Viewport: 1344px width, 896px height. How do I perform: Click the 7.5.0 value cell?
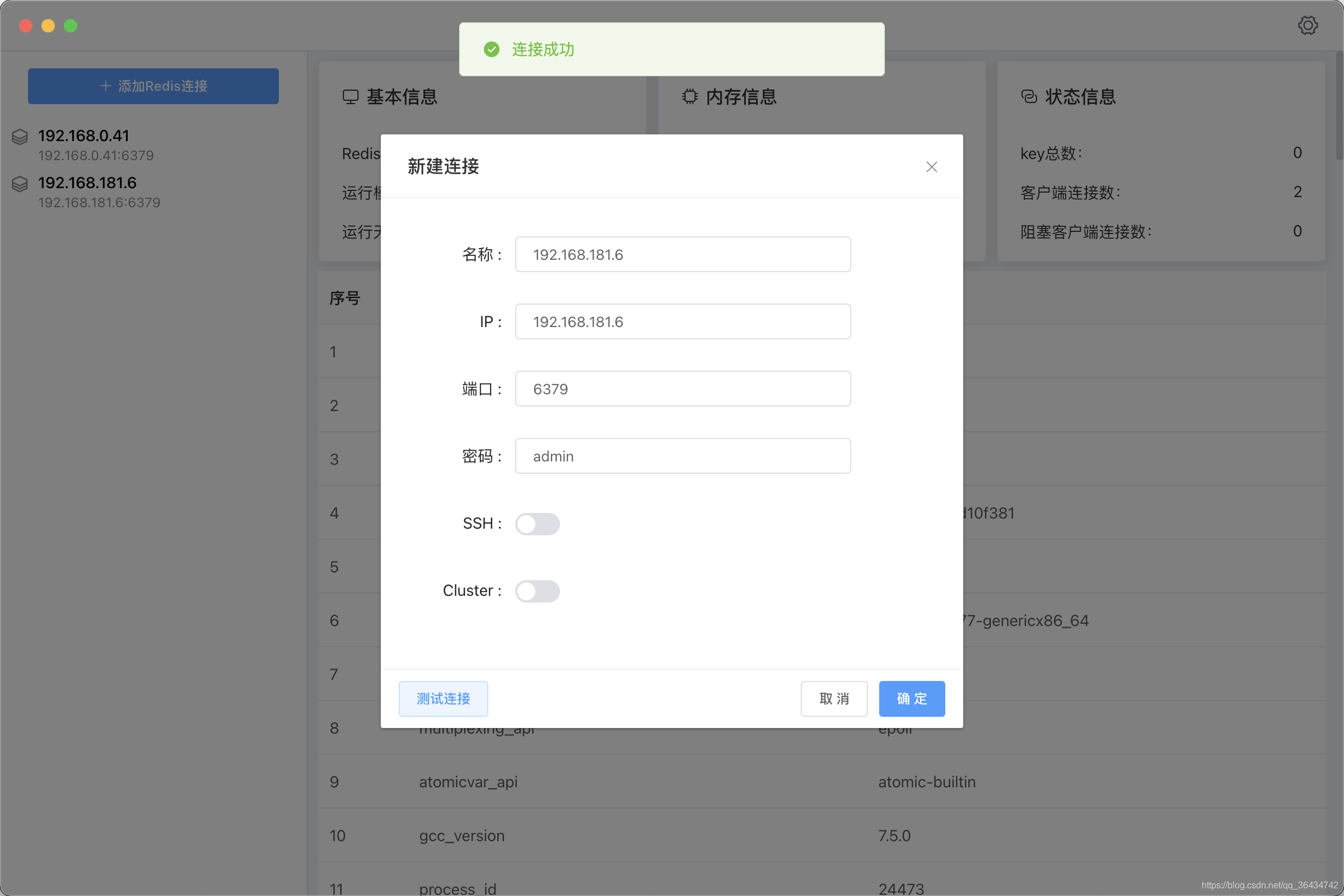pos(894,836)
